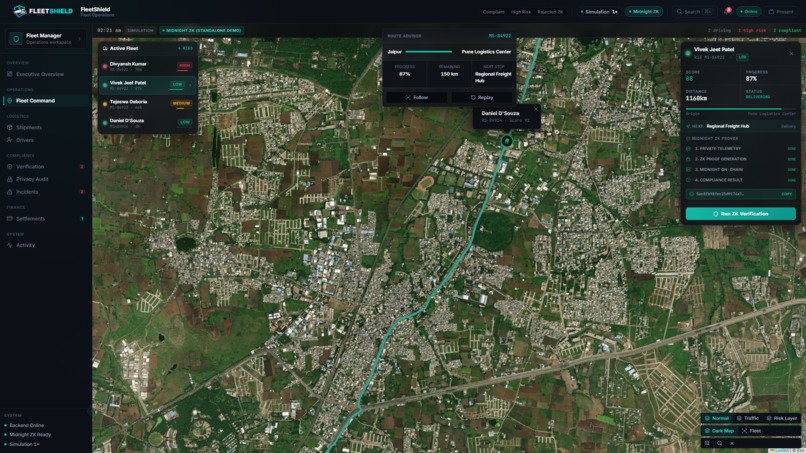Select Daniel D'Souza in Active Fleet
Screen dimensions: 806x453
click(x=148, y=123)
